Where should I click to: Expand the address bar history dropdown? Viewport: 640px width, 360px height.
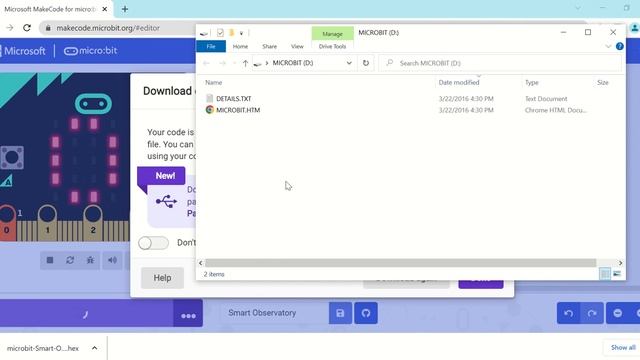[349, 63]
